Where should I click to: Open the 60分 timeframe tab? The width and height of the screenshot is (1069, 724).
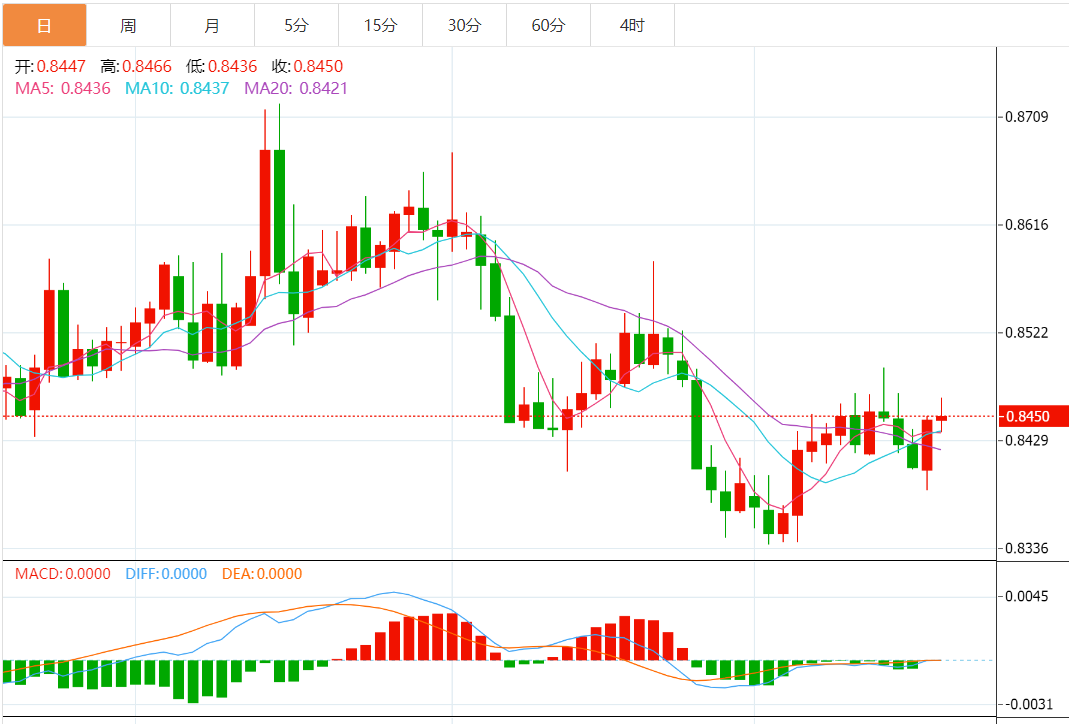click(x=548, y=25)
